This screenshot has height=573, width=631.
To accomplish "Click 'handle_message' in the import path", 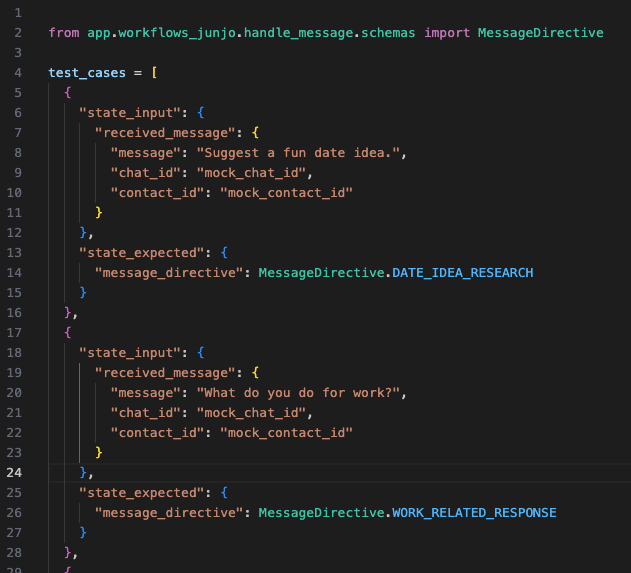I will 299,33.
